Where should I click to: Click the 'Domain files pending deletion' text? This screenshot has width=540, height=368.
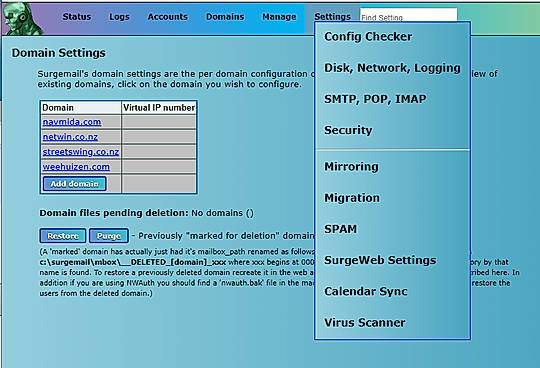pos(114,213)
